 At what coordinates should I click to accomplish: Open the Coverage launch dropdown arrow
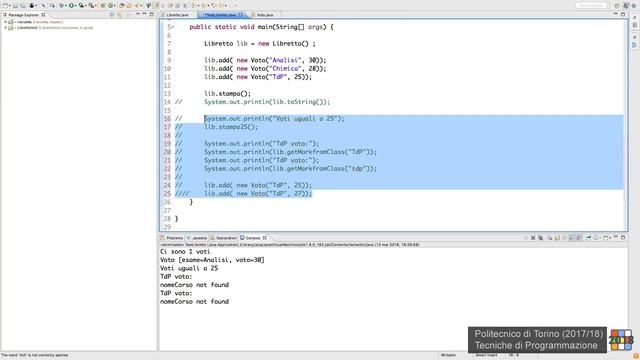pyautogui.click(x=86, y=5)
